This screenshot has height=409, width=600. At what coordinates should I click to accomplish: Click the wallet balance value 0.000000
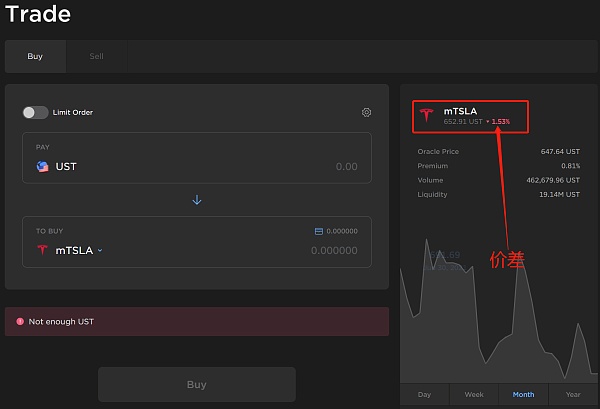342,231
